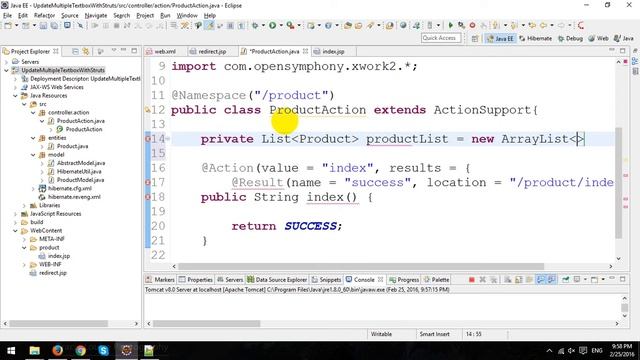Click the error marker on line 17

pos(148,182)
